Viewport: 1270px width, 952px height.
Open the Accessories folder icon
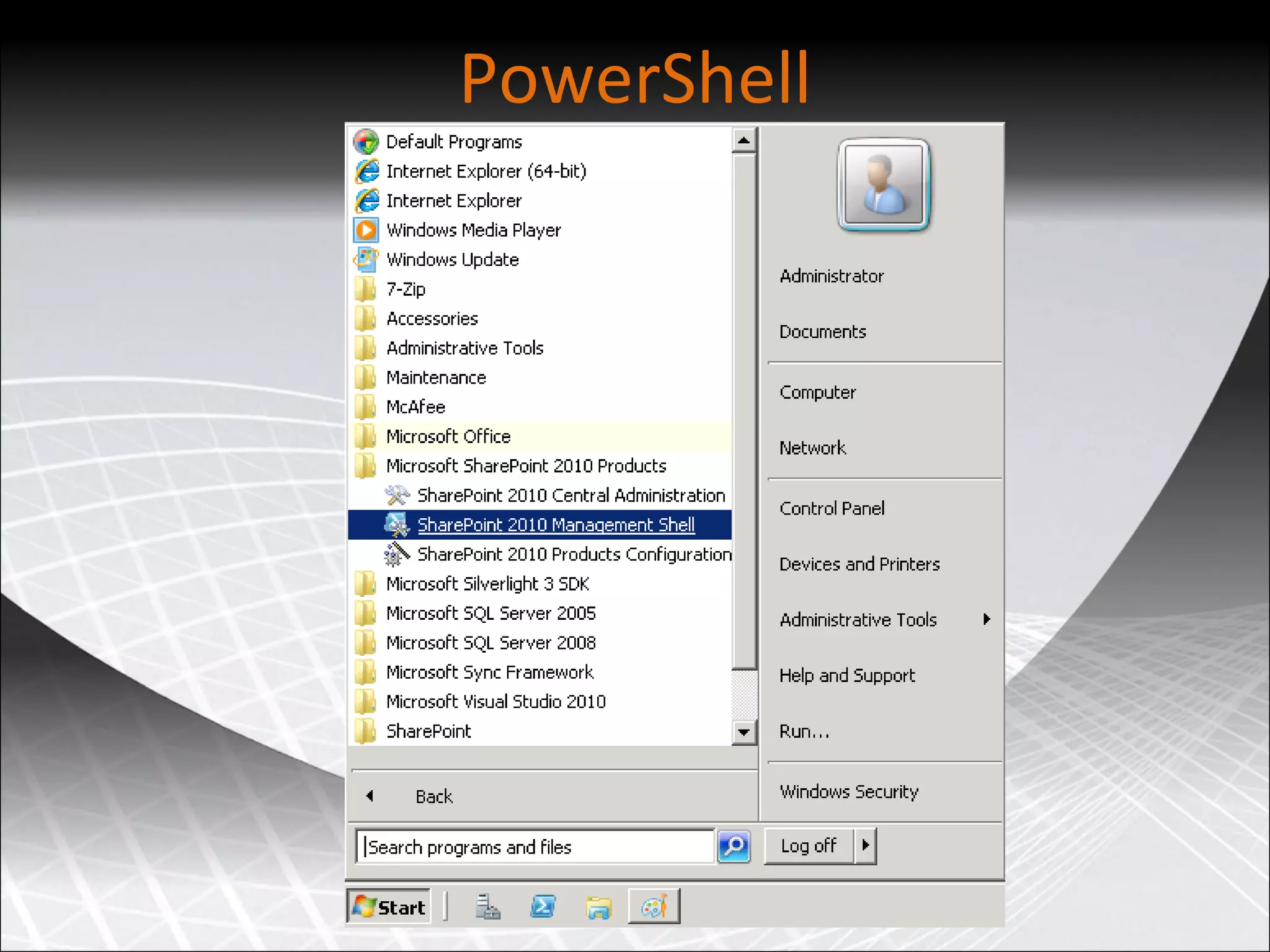coord(366,319)
